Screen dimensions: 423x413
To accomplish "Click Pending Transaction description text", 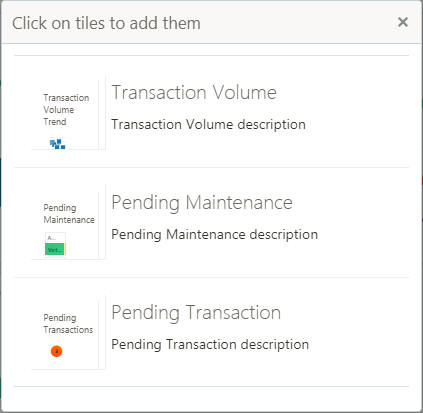I will [x=210, y=344].
